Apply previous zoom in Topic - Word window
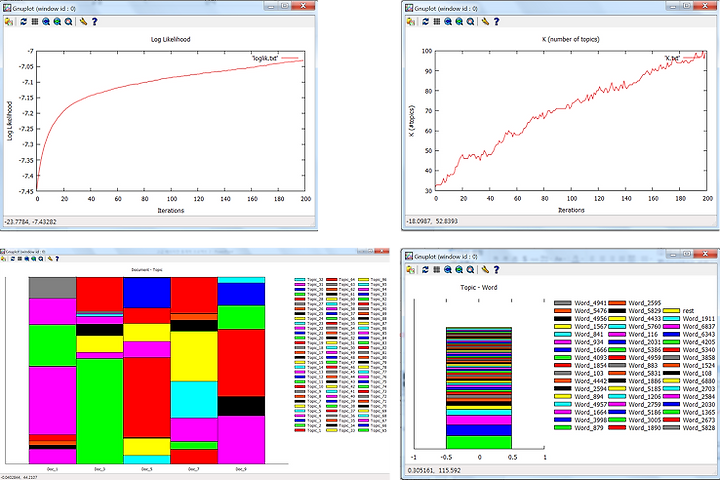 coord(448,270)
